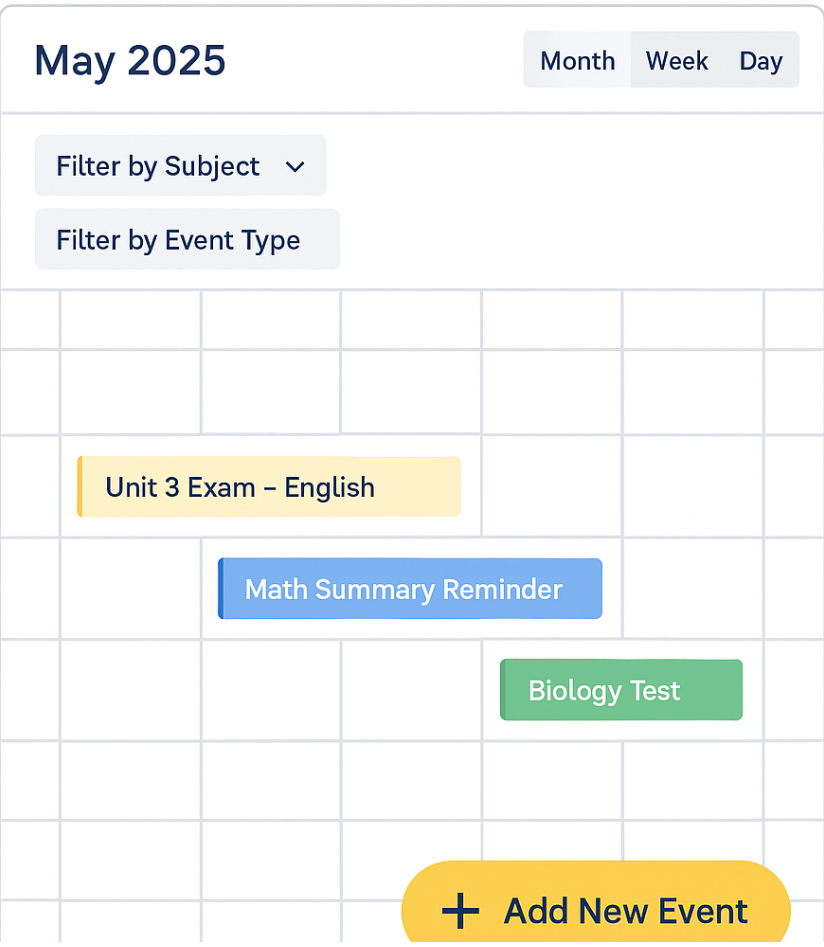Switch to Week view

[677, 61]
